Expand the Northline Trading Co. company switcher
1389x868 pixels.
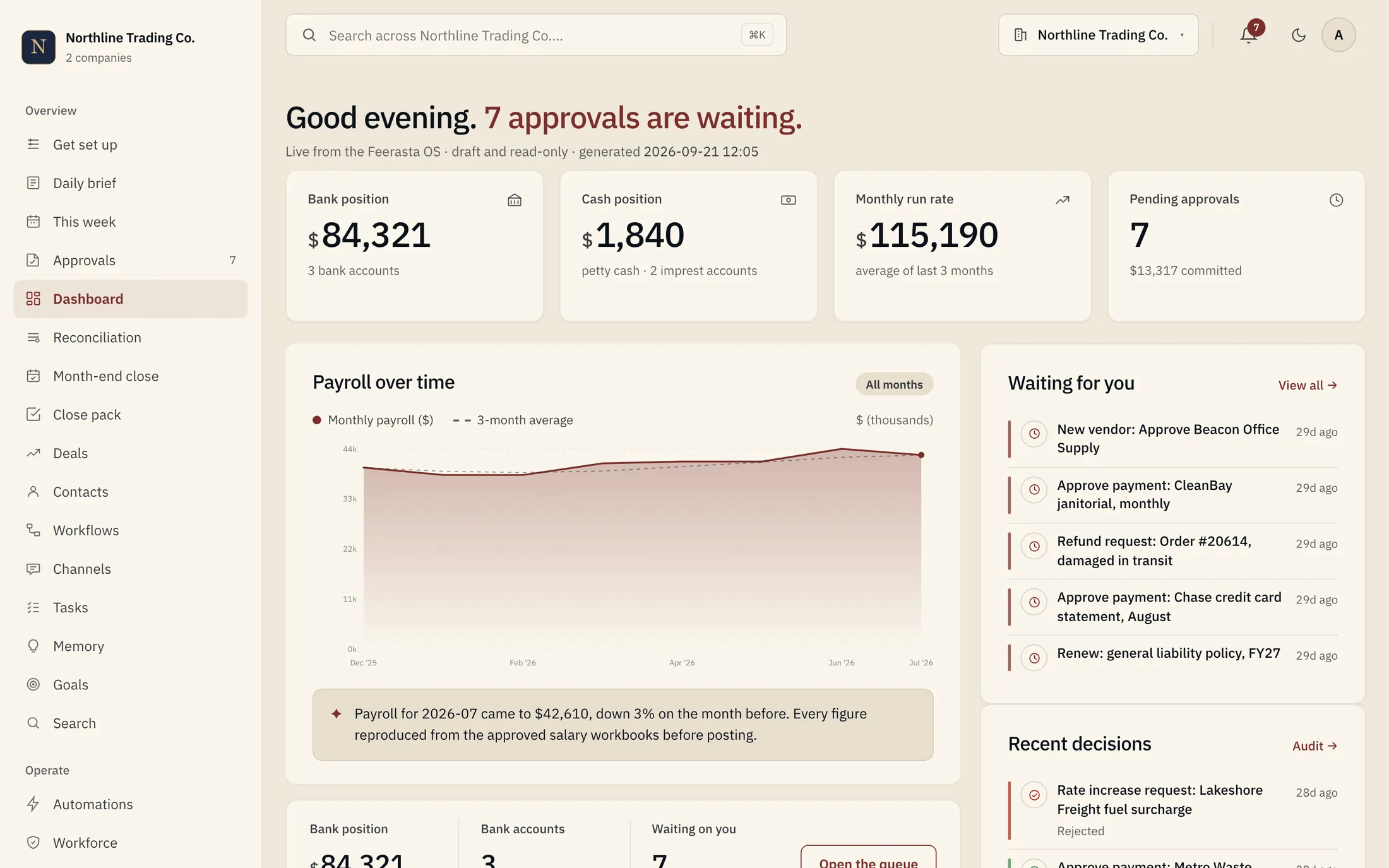coord(1098,35)
